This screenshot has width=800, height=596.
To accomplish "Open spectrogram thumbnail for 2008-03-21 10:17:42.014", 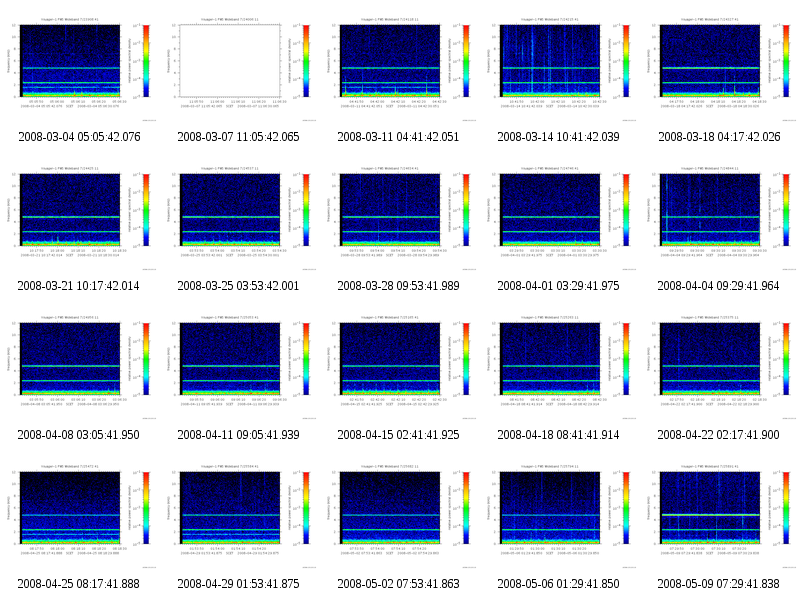I will coord(80,217).
